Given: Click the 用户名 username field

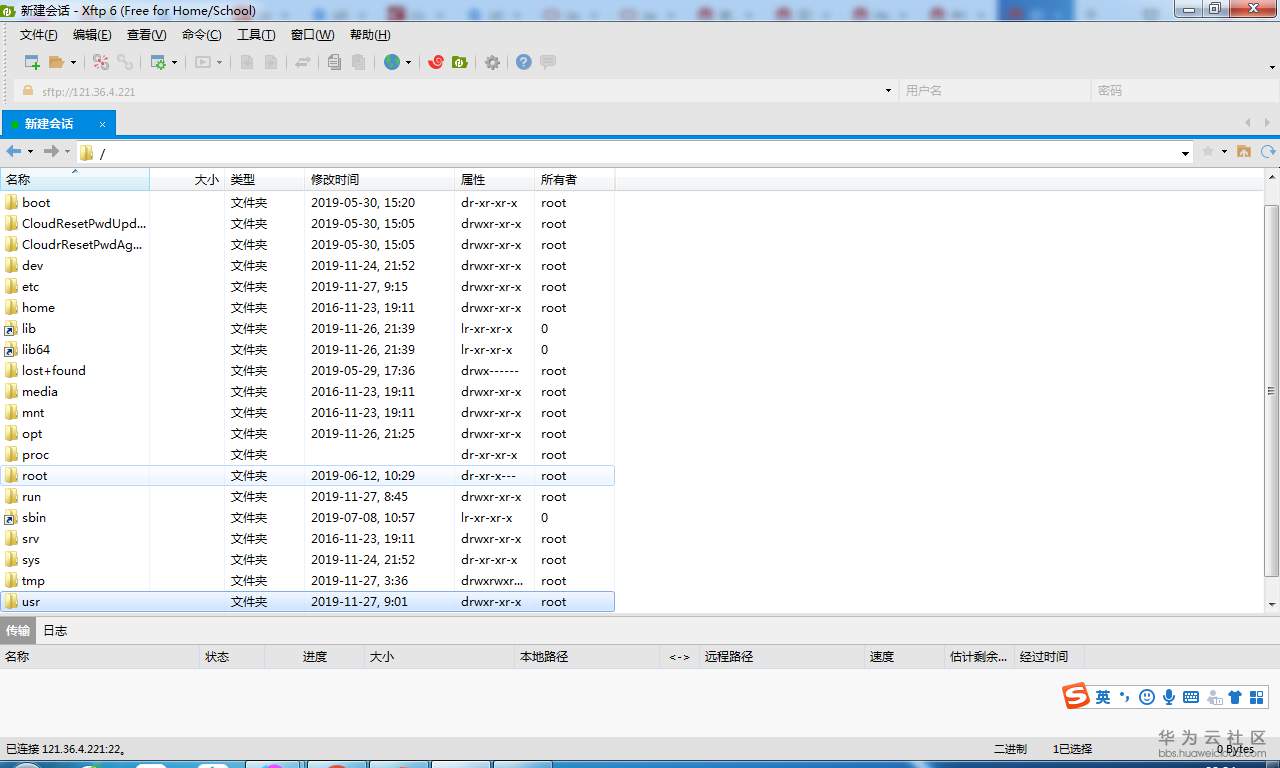Looking at the screenshot, I should click(x=994, y=91).
